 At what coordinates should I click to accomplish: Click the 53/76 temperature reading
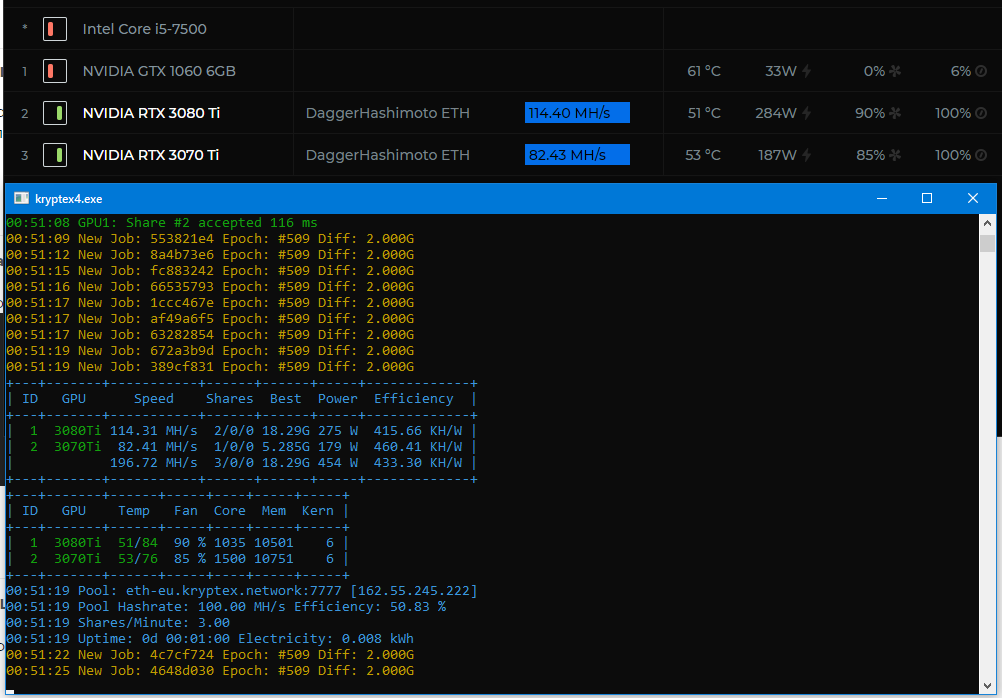pyautogui.click(x=137, y=559)
